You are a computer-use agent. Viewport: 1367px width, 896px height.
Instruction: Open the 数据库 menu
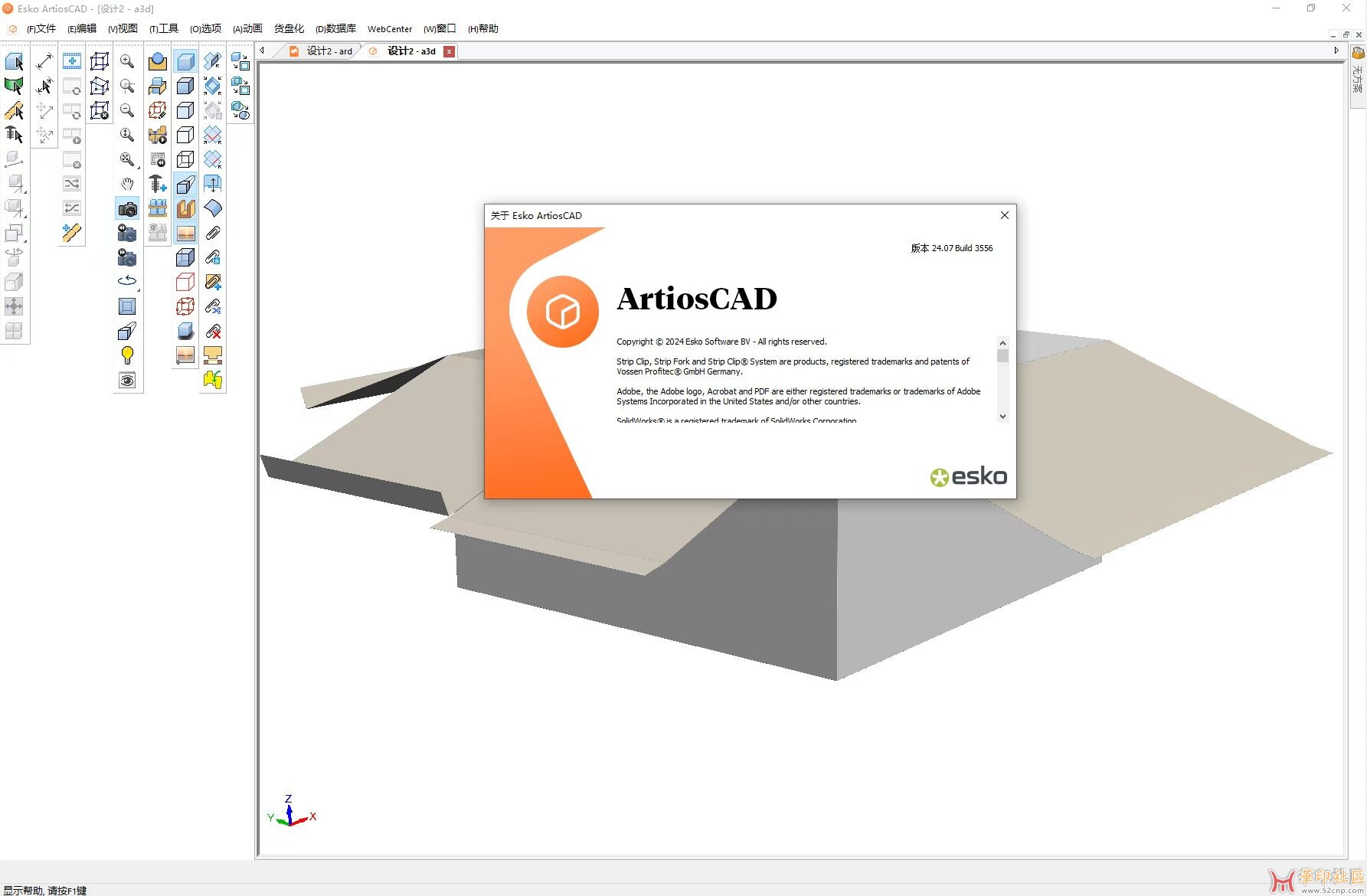(x=336, y=29)
